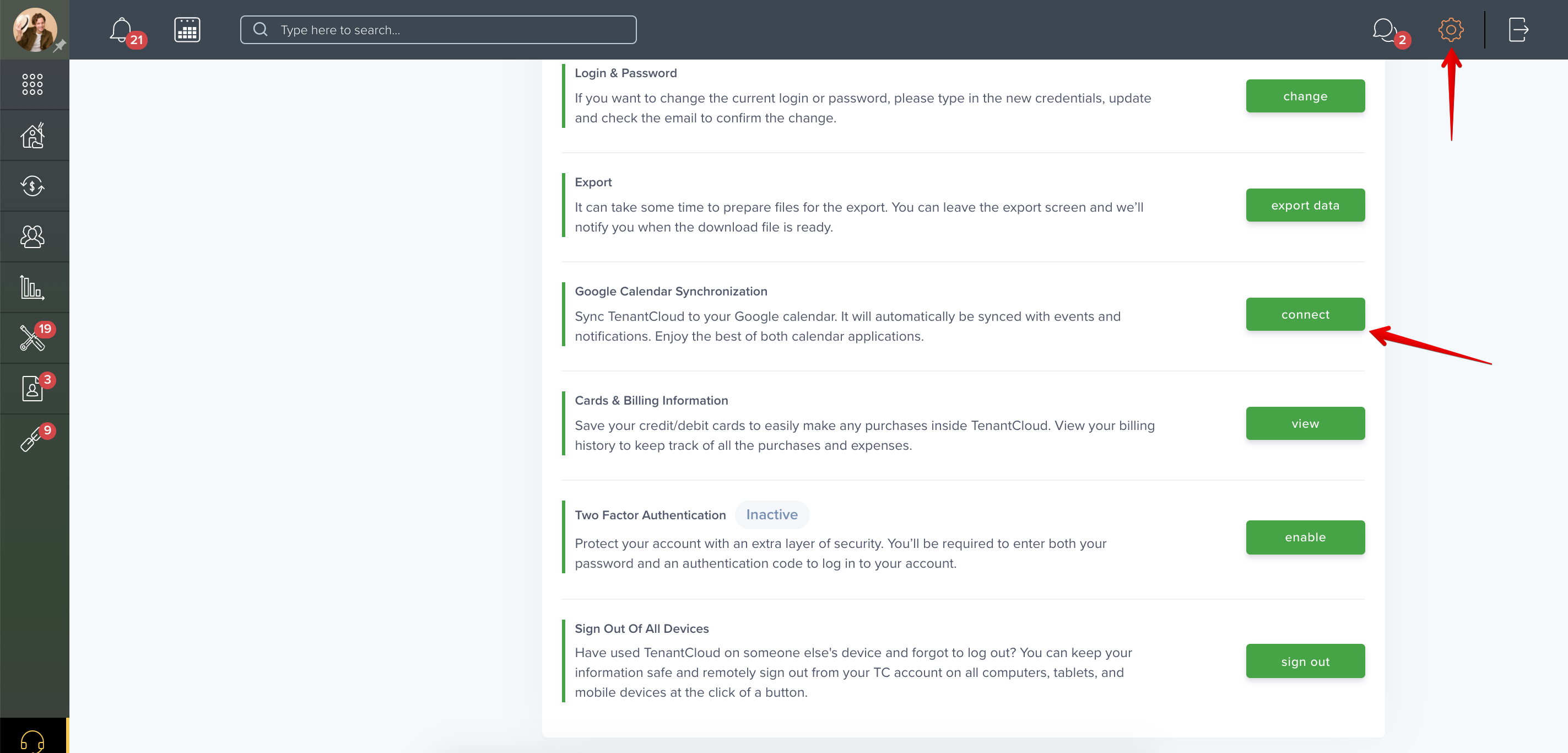
Task: Click the messages badge showing 2
Action: click(x=1402, y=40)
